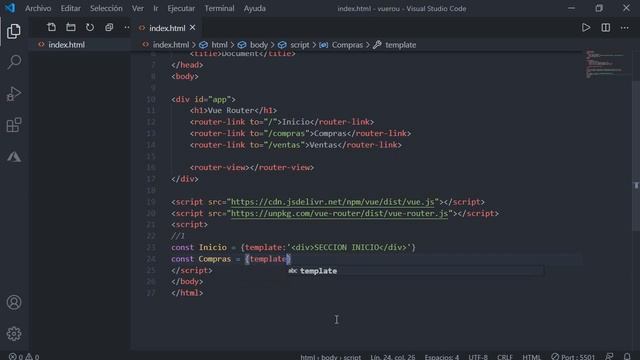
Task: Change indentation via Espacios: 4
Action: (442, 357)
